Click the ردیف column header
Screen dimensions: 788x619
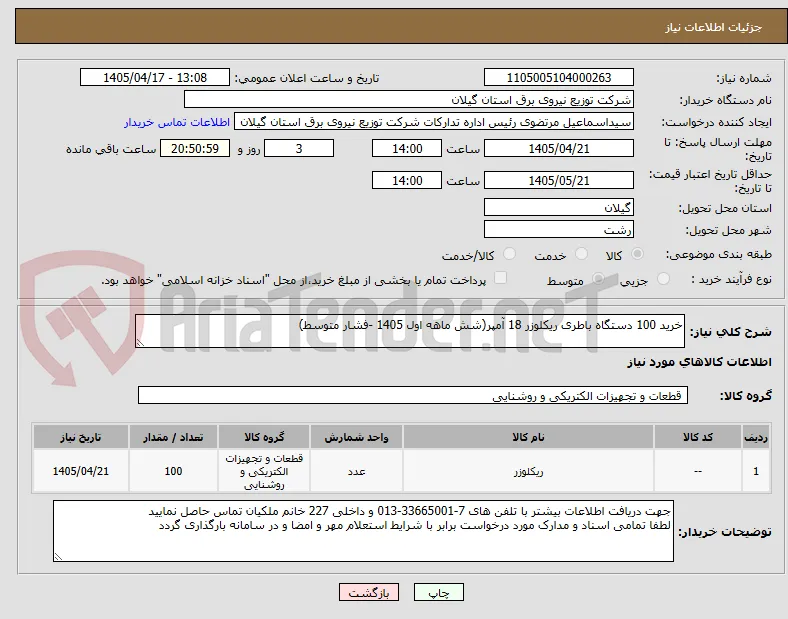tap(756, 437)
